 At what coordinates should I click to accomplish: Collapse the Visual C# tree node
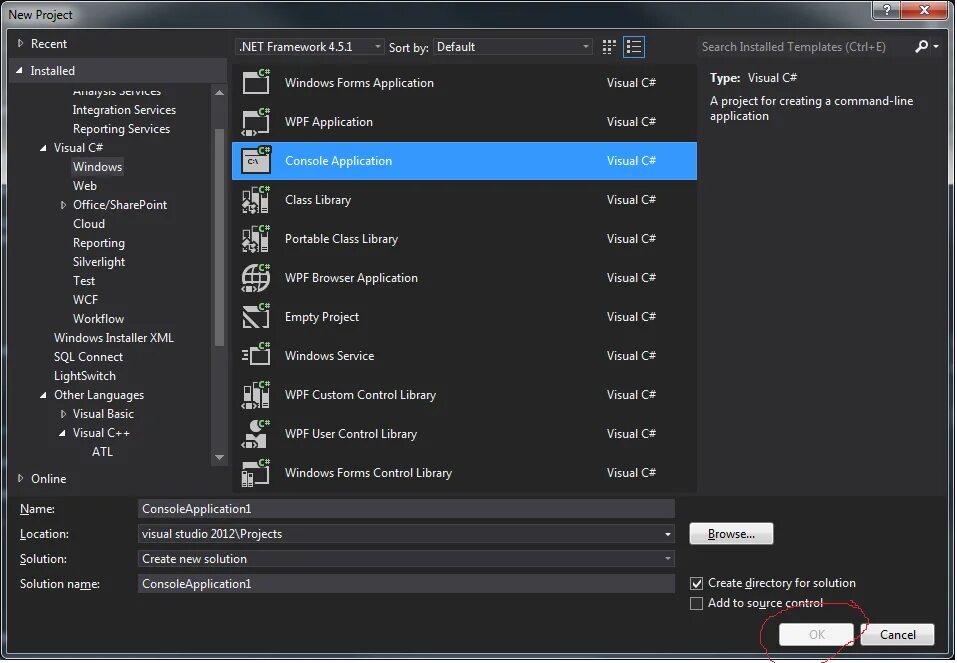43,148
